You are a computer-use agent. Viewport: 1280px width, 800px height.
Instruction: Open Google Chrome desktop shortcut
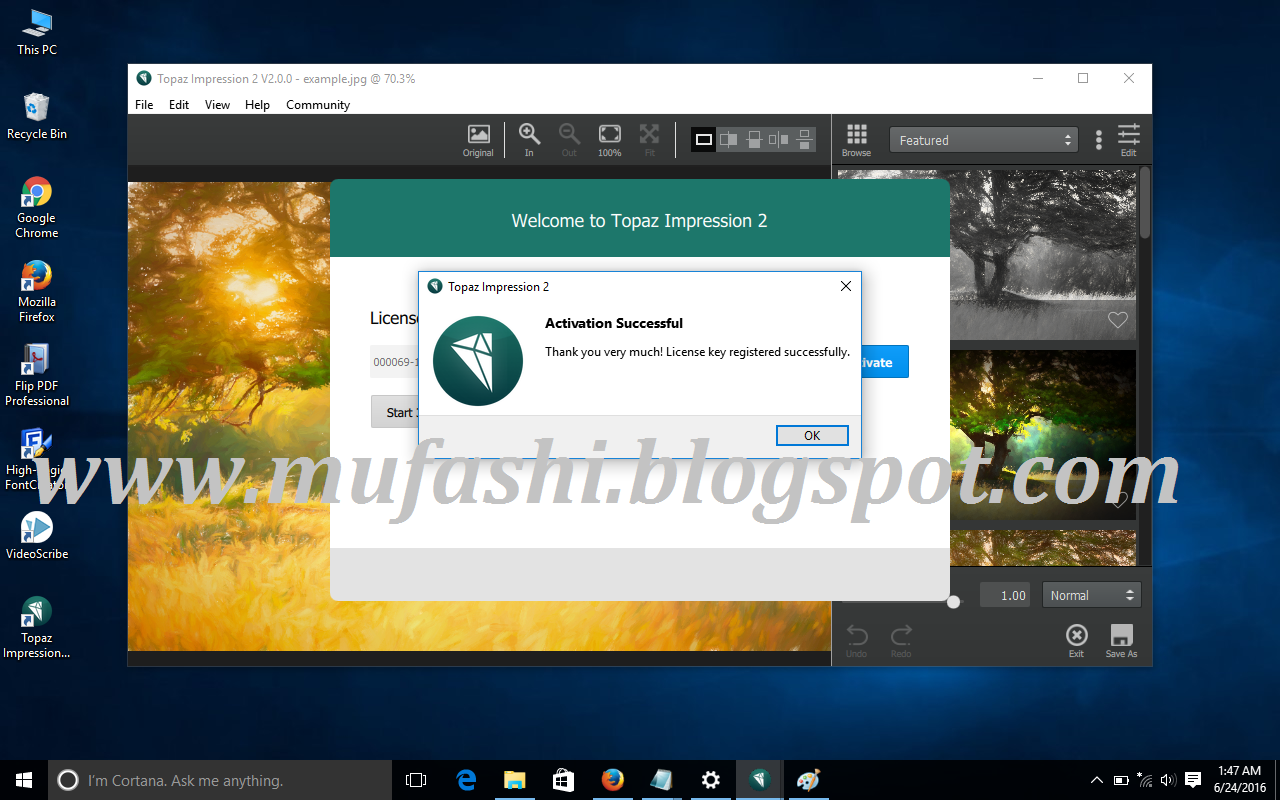pos(37,208)
